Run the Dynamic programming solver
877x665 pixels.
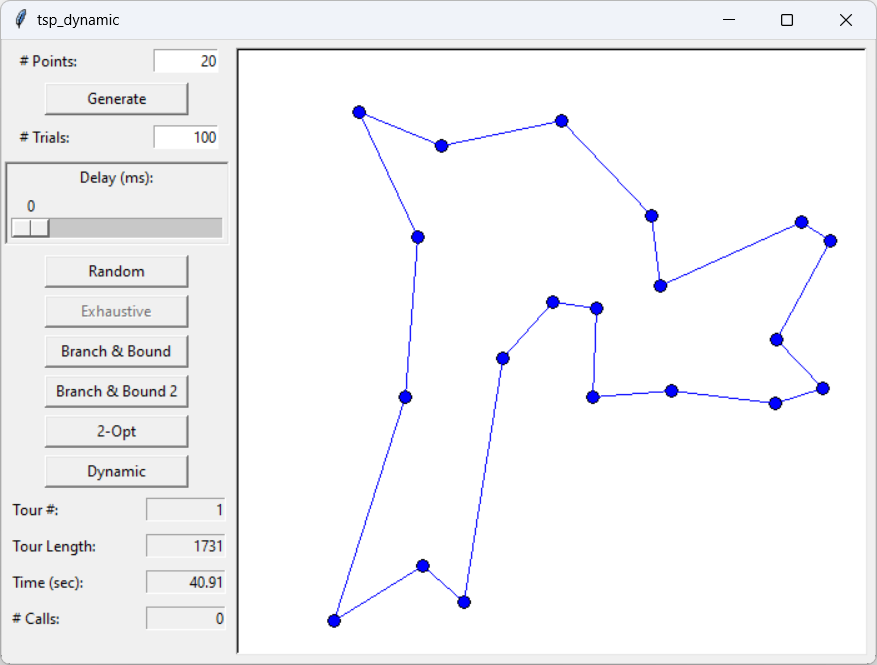pyautogui.click(x=116, y=471)
